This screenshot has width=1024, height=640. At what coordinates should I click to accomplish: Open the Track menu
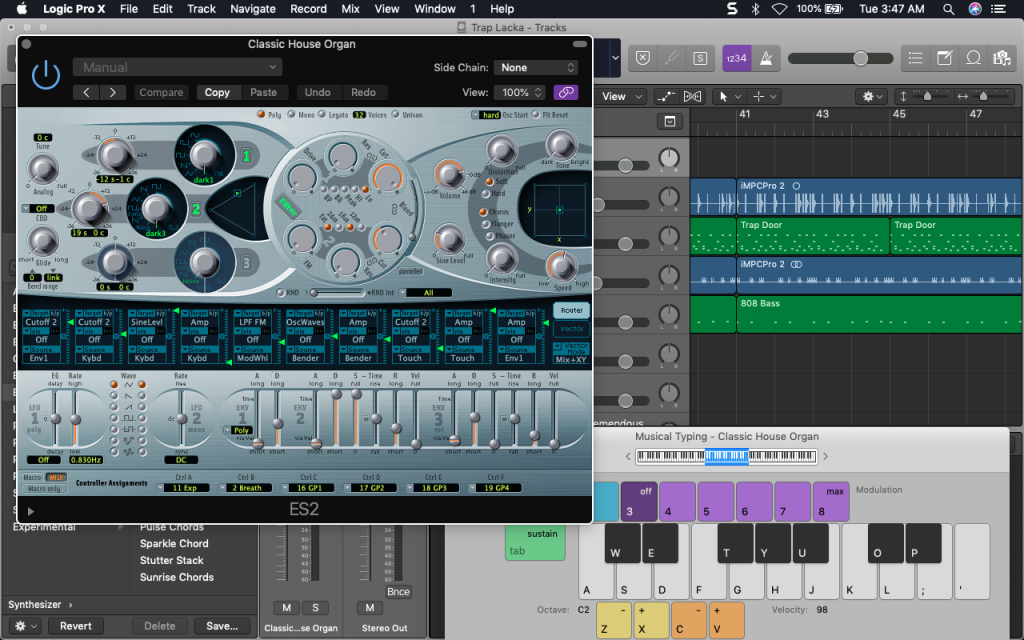pyautogui.click(x=201, y=8)
